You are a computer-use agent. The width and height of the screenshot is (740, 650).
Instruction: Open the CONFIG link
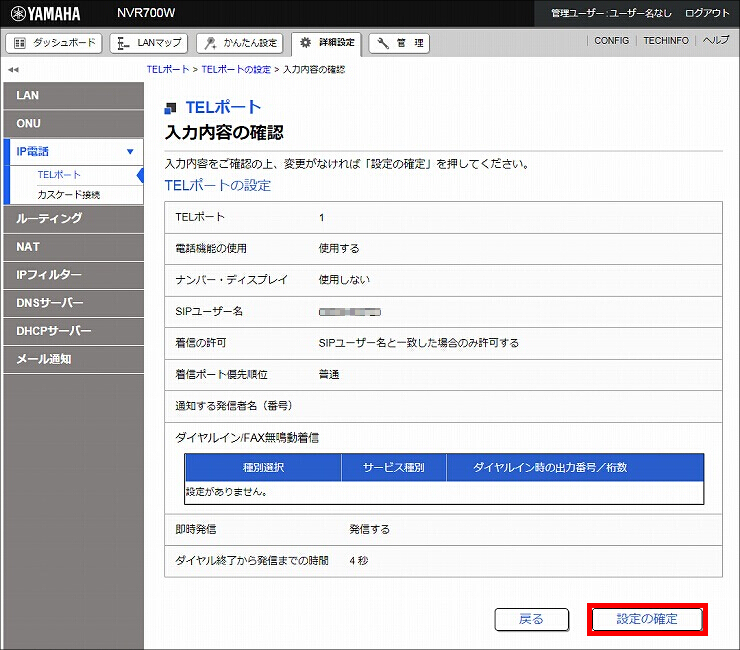click(x=611, y=41)
